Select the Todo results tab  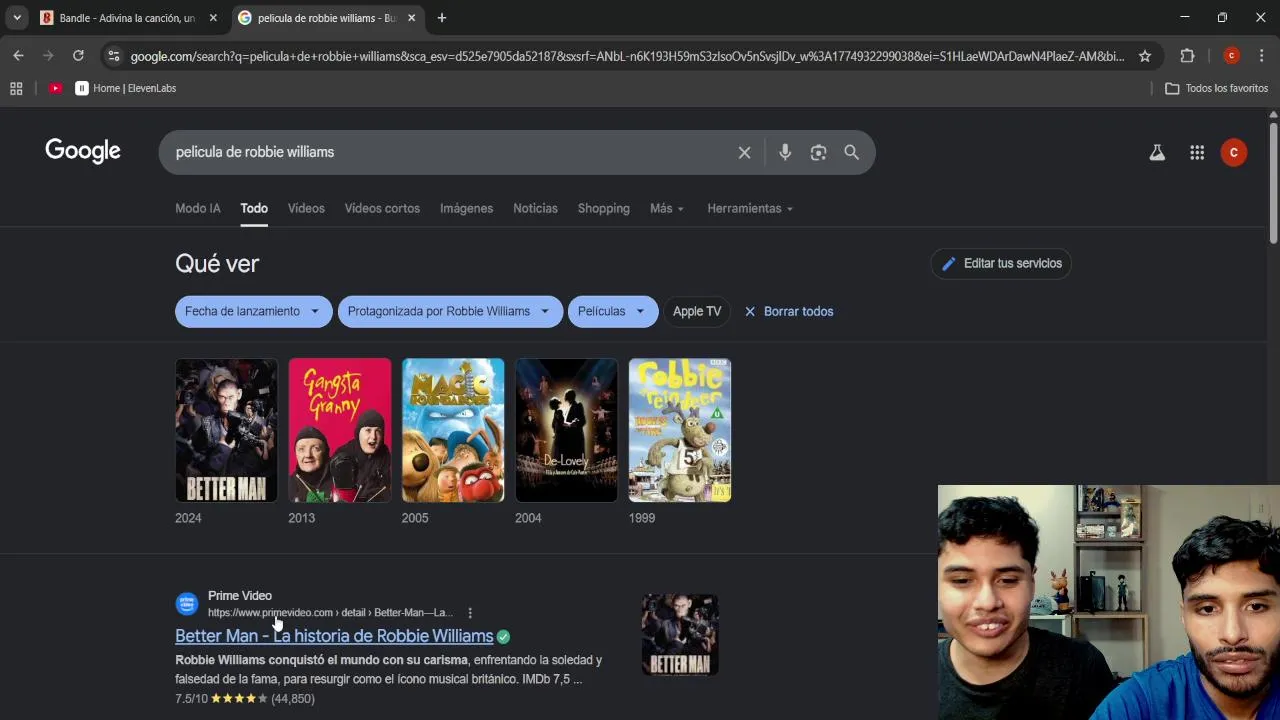coord(254,208)
